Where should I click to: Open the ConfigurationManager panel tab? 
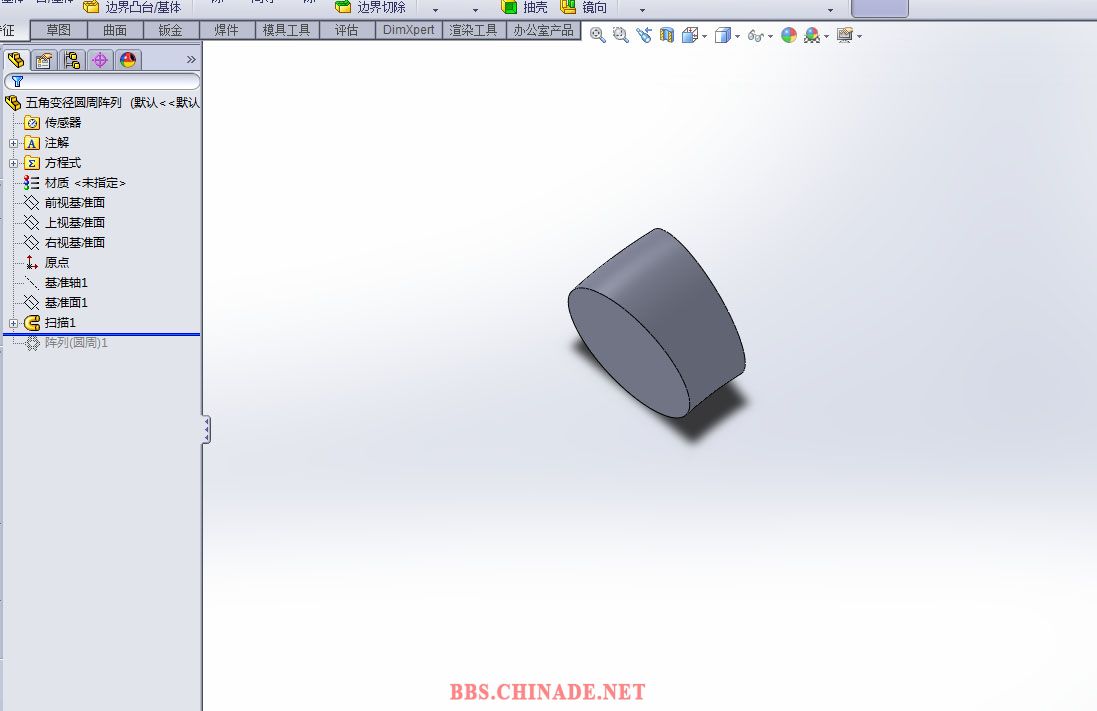tap(72, 60)
